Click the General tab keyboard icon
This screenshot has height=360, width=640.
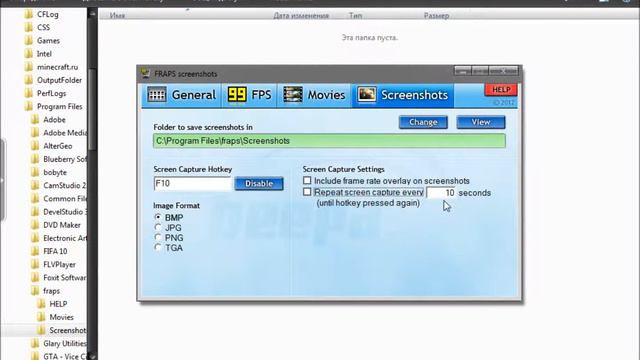[157, 95]
